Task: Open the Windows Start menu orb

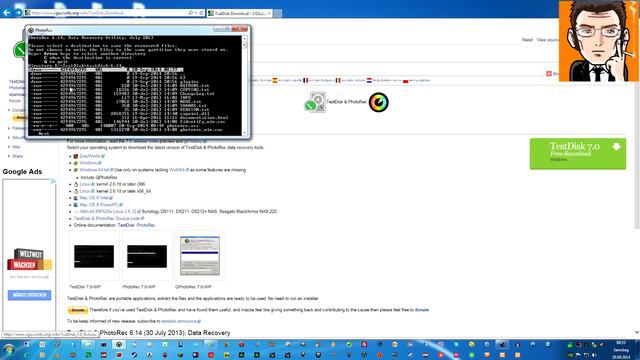Action: tap(9, 350)
